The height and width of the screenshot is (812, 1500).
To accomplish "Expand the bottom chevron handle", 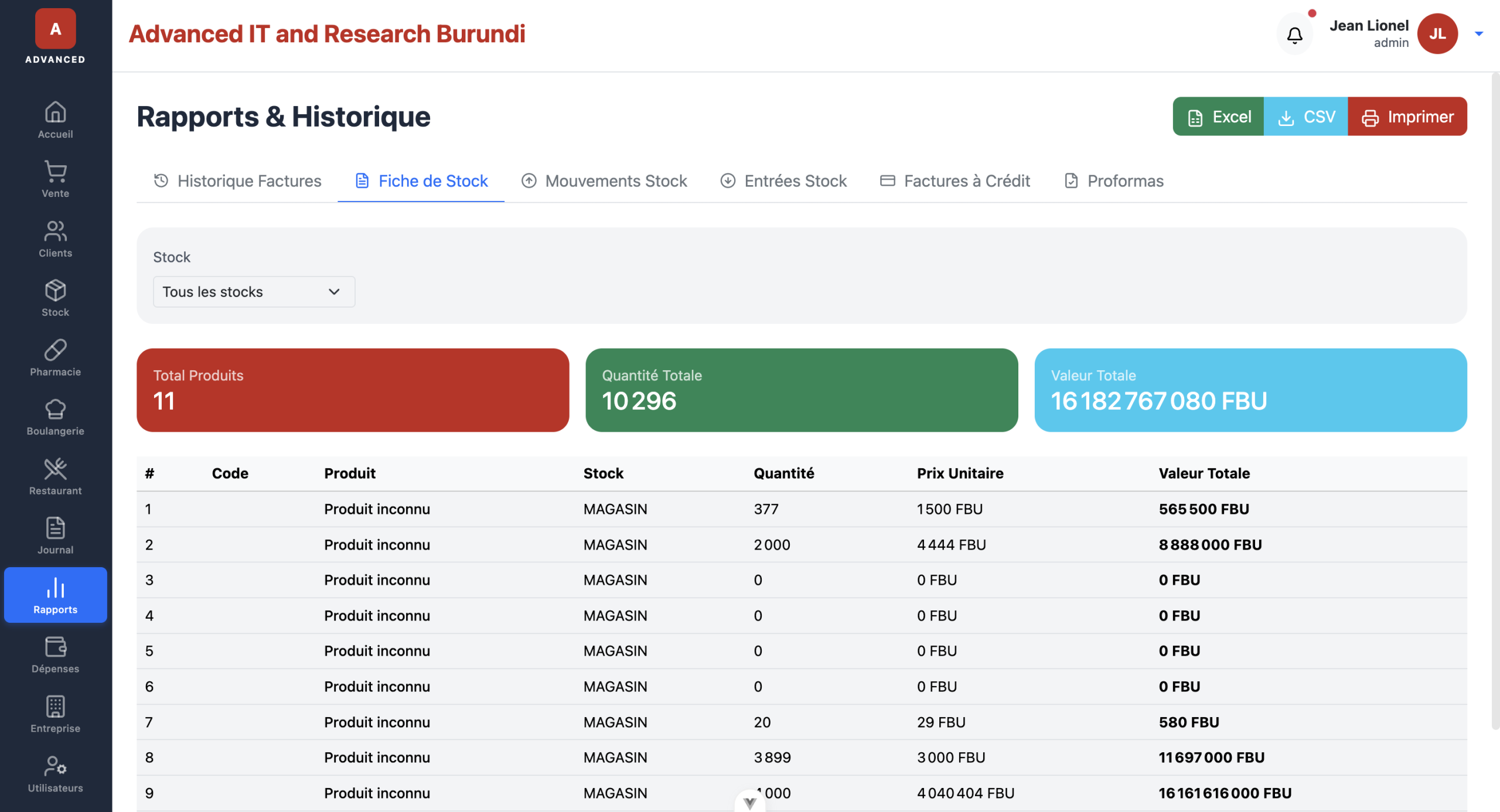I will point(749,803).
